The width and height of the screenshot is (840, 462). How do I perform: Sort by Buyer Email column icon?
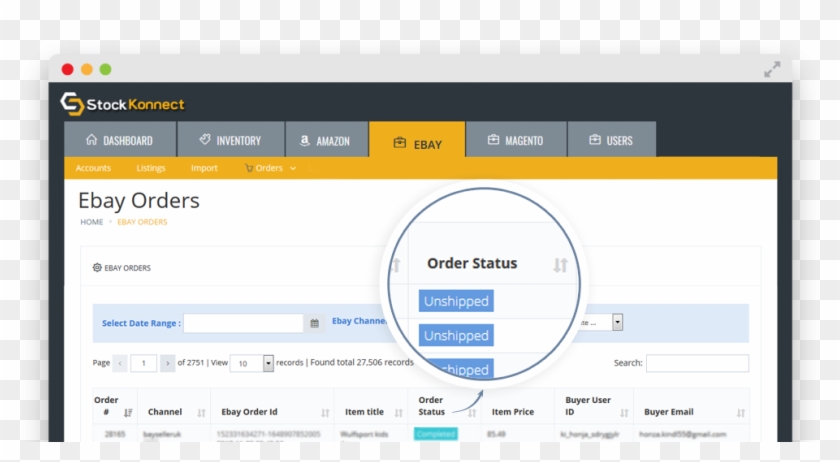[741, 413]
